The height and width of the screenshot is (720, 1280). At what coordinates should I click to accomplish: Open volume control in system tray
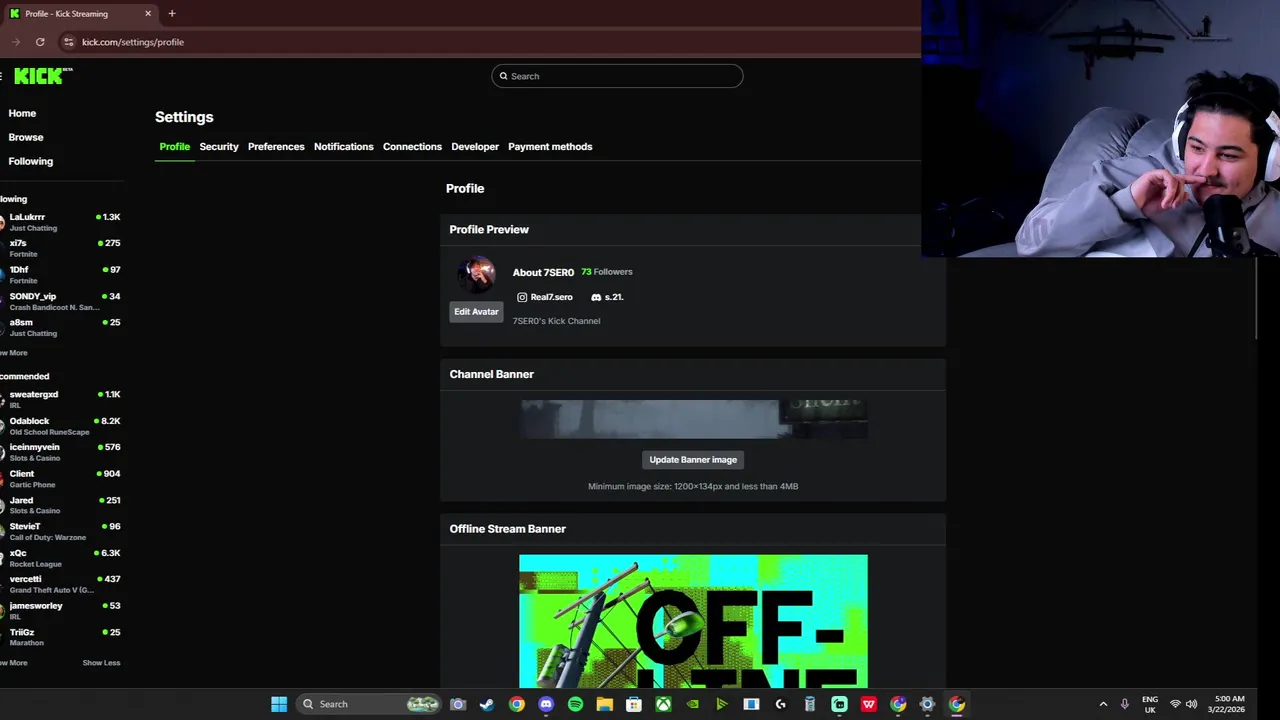[1191, 704]
